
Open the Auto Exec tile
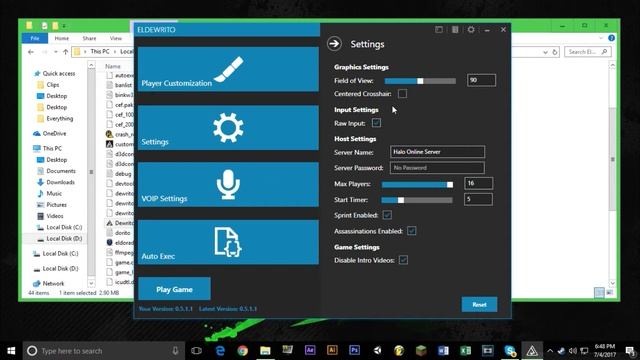[x=228, y=242]
